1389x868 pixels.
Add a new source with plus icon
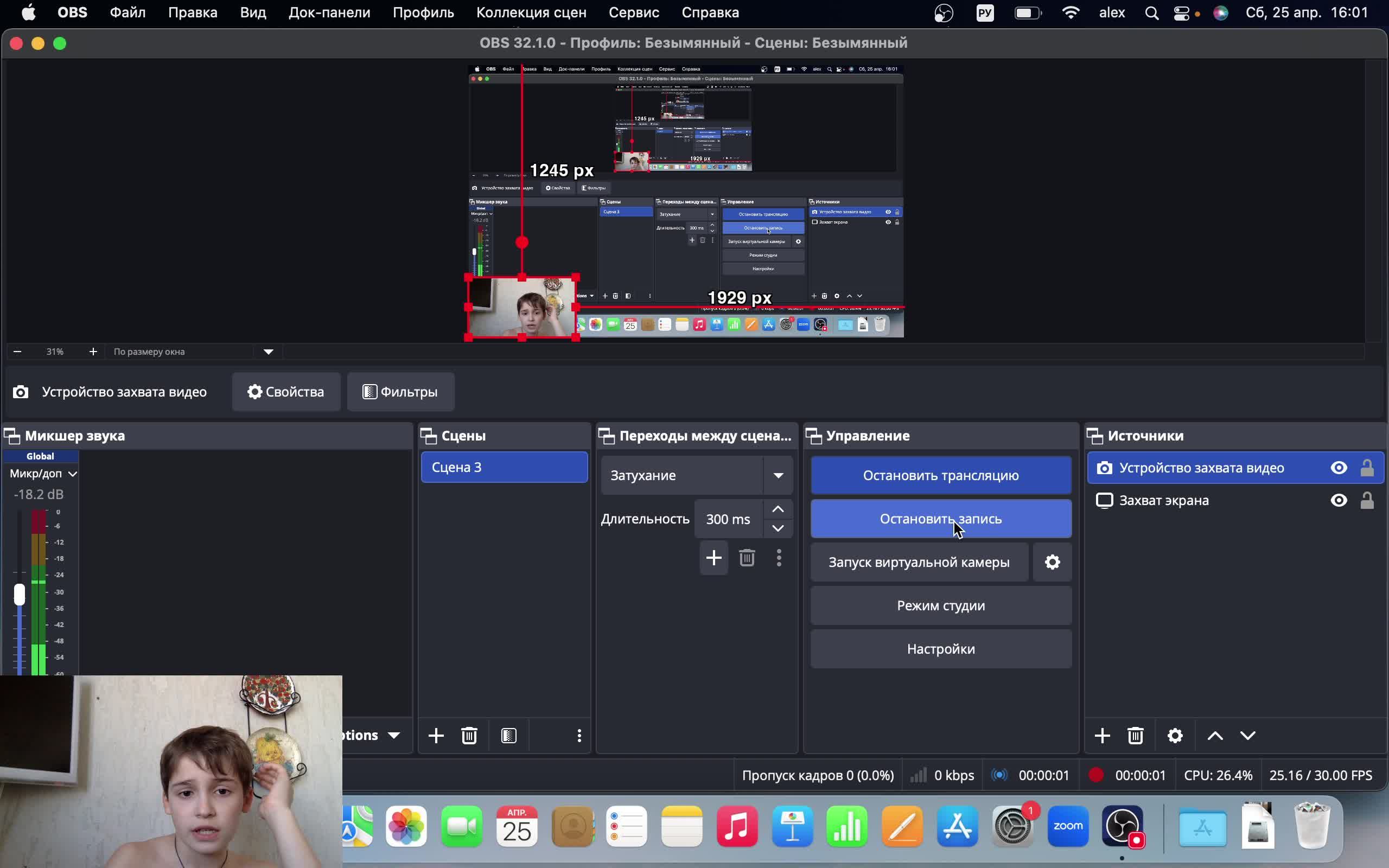[x=1102, y=736]
